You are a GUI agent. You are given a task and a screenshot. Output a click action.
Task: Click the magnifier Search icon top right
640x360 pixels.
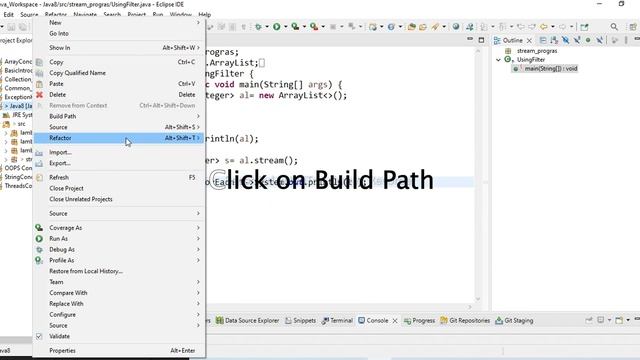point(614,27)
